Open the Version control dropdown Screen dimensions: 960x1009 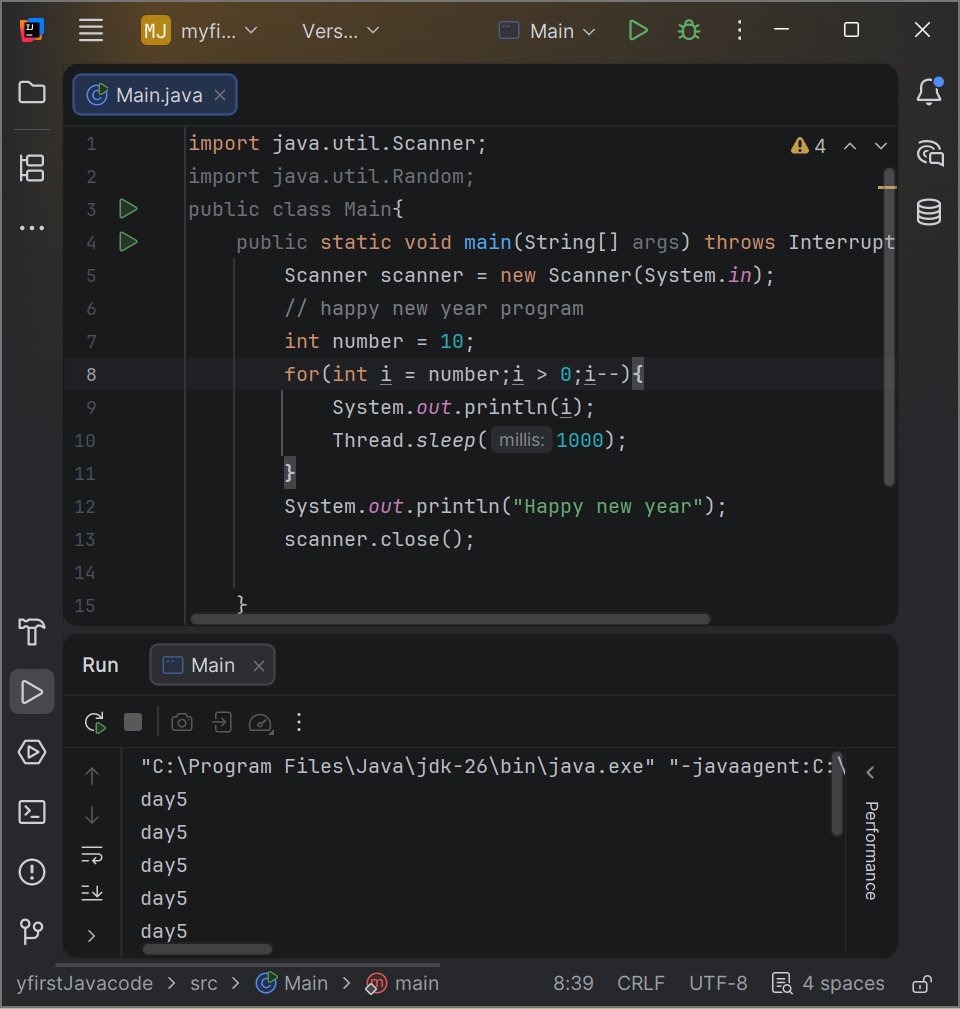pyautogui.click(x=341, y=31)
